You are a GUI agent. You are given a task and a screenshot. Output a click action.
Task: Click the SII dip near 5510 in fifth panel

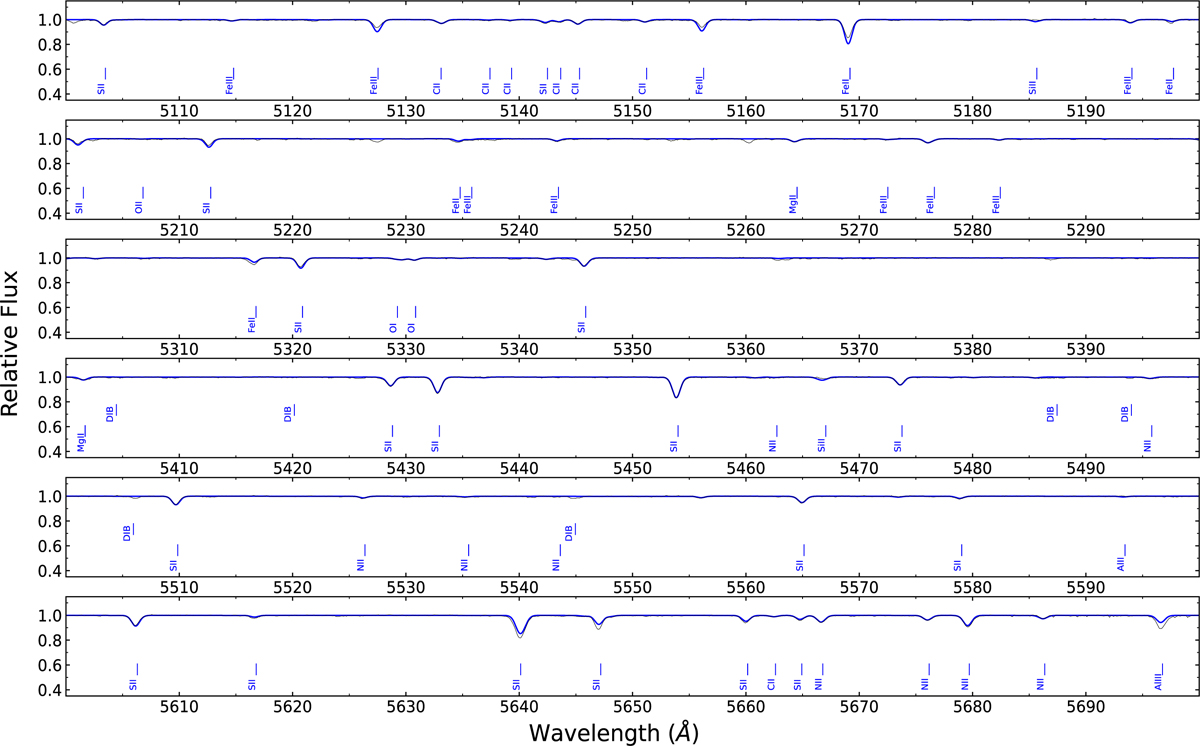click(x=176, y=502)
